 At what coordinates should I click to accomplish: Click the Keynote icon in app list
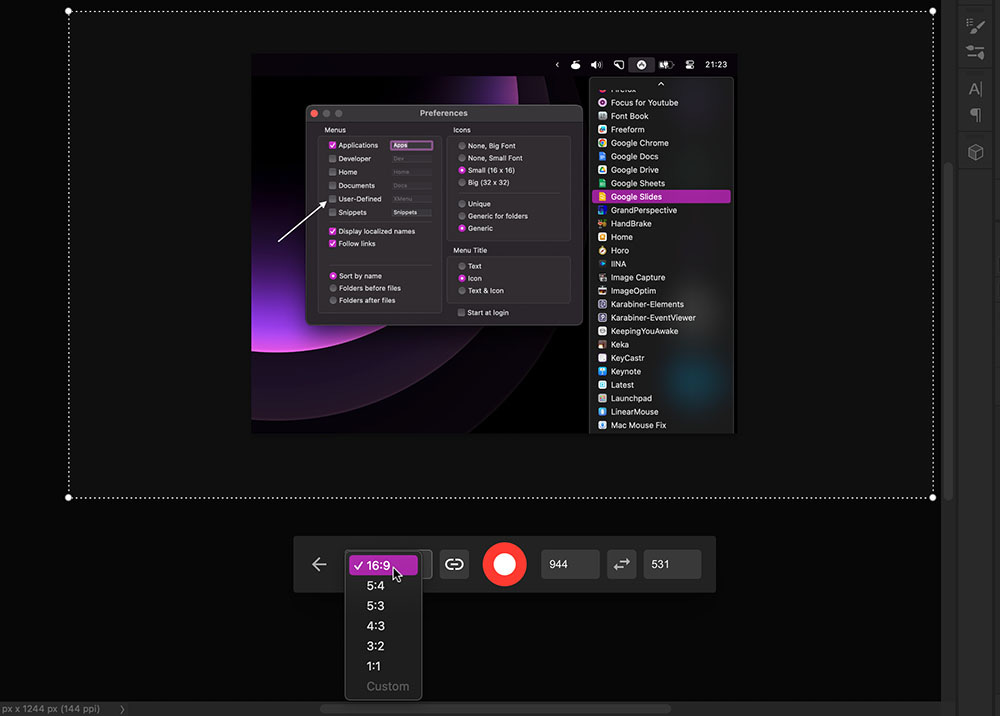[x=602, y=371]
